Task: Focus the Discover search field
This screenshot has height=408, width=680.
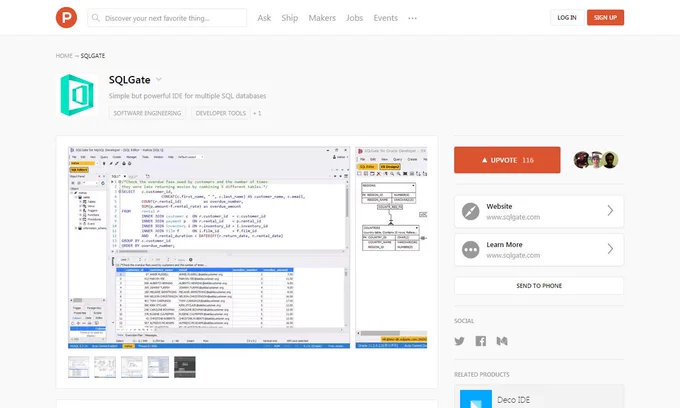Action: [167, 18]
